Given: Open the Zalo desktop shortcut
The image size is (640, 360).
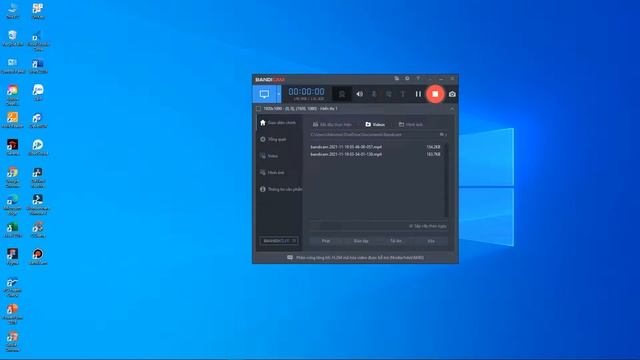Looking at the screenshot, I should (38, 93).
